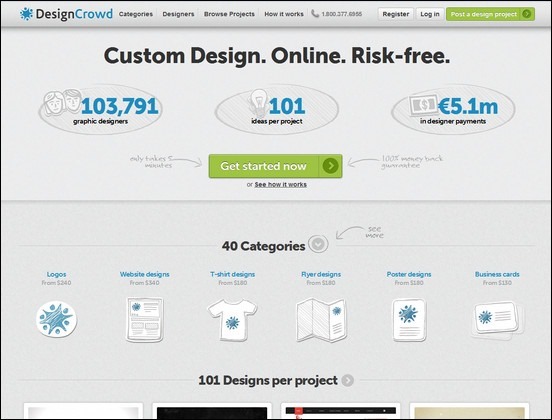552x420 pixels.
Task: Click the T-shirt sketch icon
Action: click(x=232, y=320)
